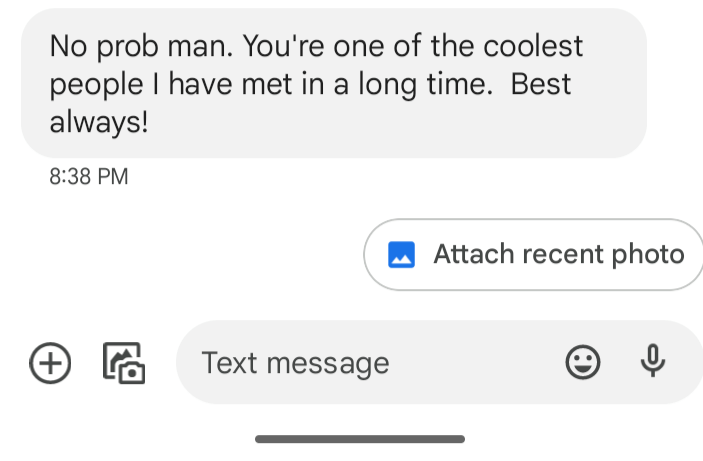
Task: Tap the home gesture bar at bottom
Action: coord(359,439)
